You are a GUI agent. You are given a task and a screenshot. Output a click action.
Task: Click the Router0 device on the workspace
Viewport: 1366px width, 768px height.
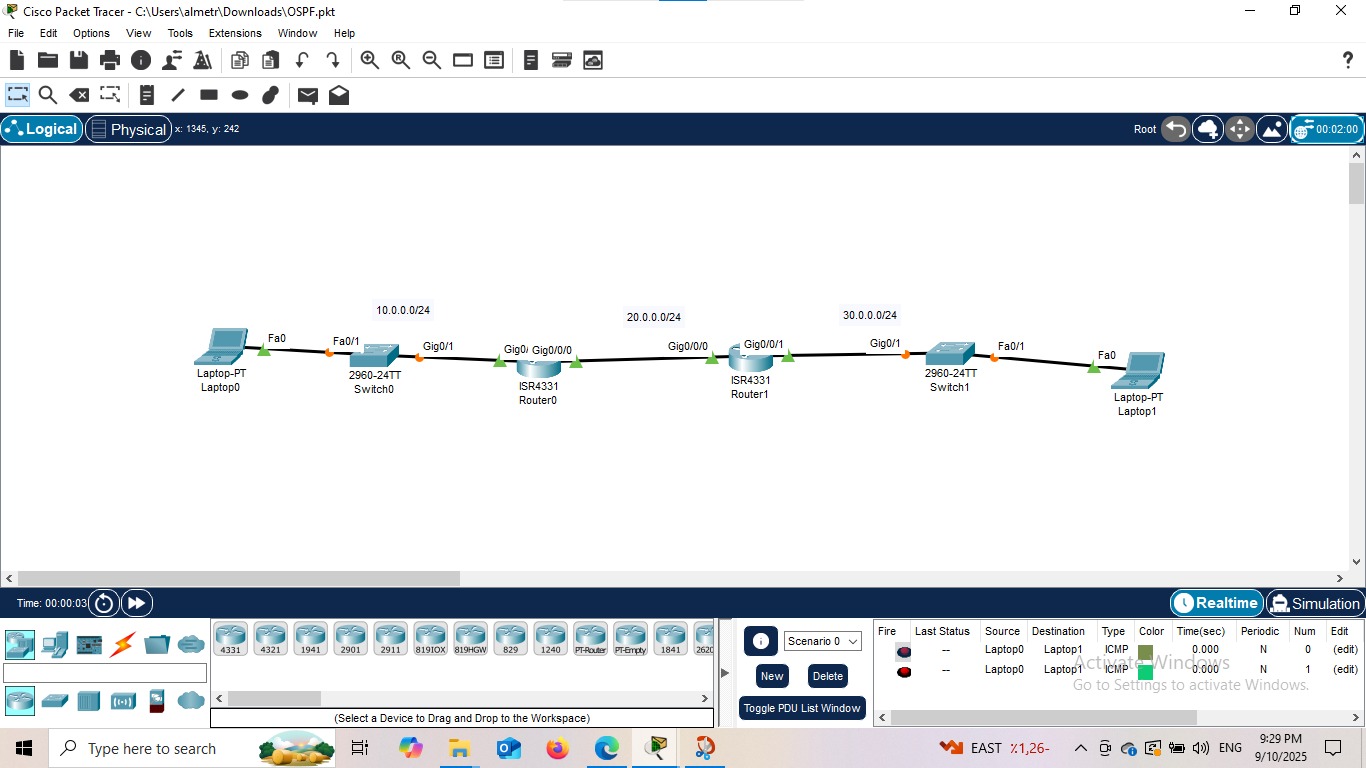539,369
